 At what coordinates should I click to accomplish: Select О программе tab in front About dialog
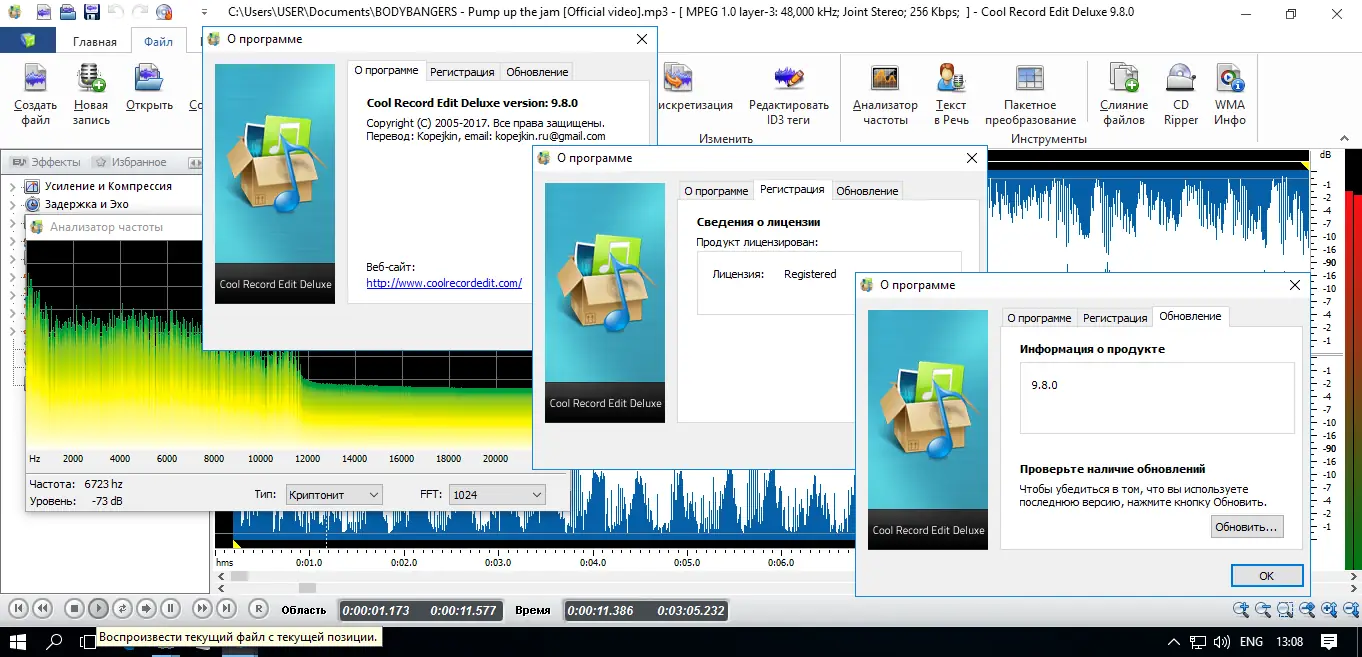click(1039, 318)
